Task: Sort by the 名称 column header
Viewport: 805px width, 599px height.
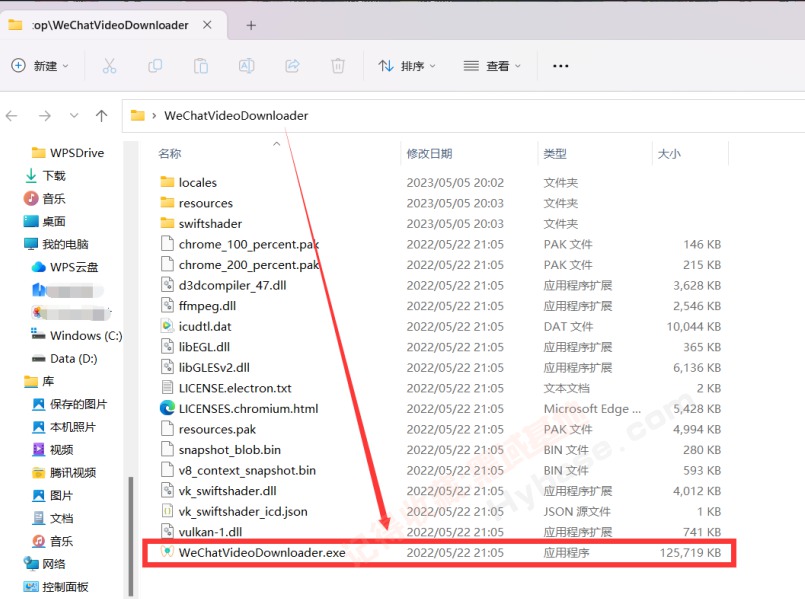Action: click(x=170, y=154)
